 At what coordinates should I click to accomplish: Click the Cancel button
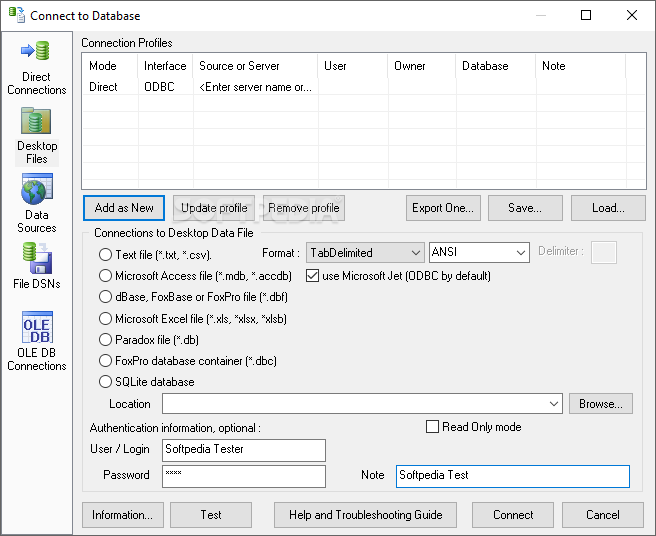[x=602, y=515]
